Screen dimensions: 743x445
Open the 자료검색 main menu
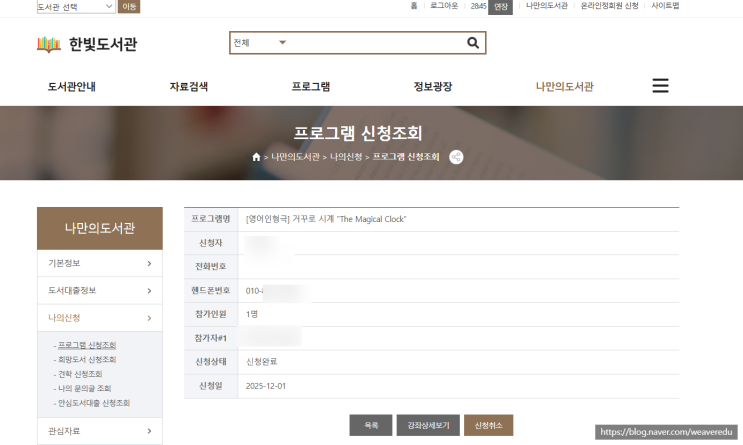[x=189, y=87]
